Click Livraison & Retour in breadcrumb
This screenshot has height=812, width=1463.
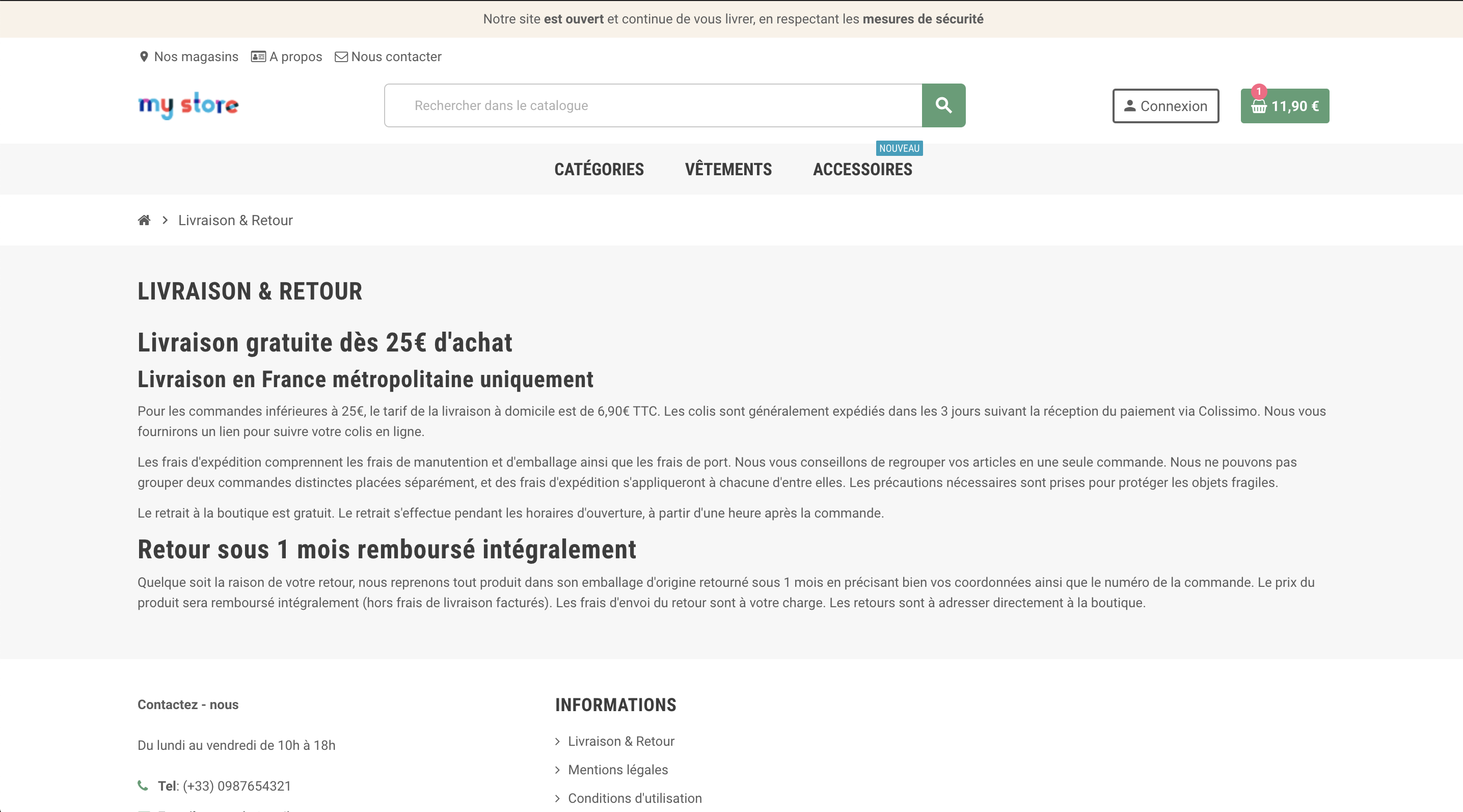235,220
